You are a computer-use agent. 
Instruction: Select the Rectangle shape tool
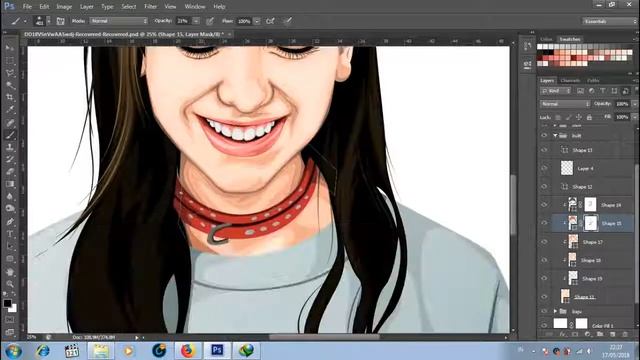pyautogui.click(x=10, y=259)
